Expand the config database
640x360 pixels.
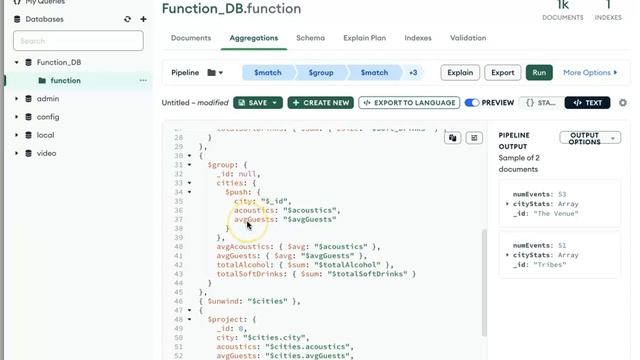coord(16,117)
